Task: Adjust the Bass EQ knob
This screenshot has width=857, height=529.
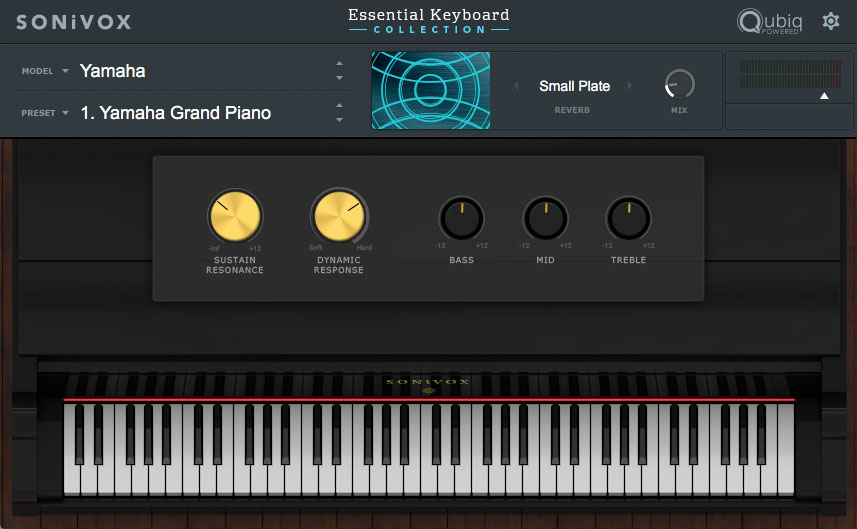Action: point(461,218)
